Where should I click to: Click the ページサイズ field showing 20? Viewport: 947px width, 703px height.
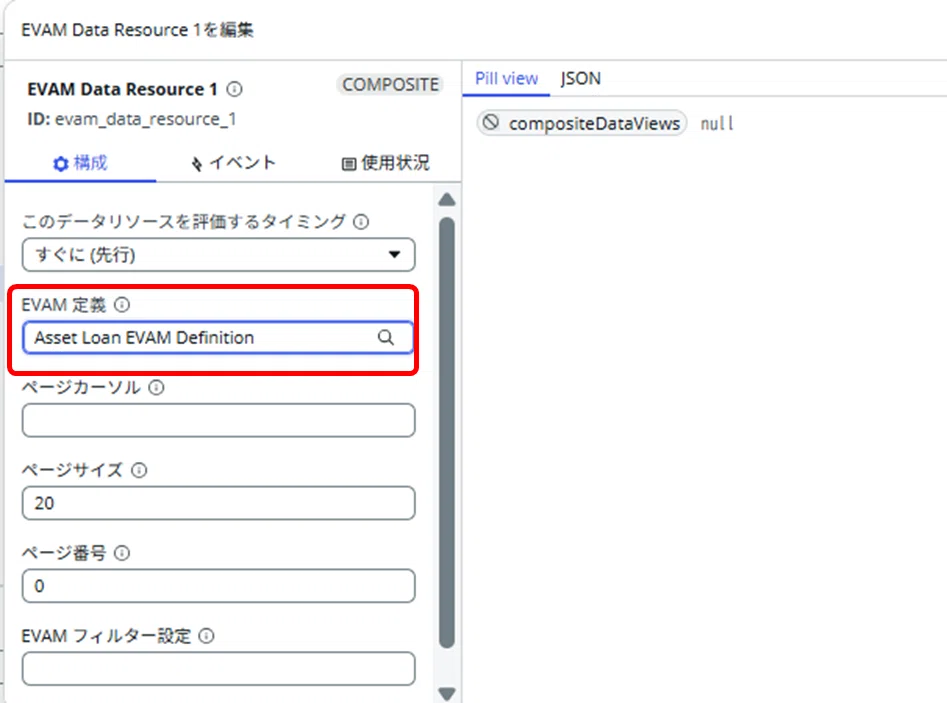point(219,503)
